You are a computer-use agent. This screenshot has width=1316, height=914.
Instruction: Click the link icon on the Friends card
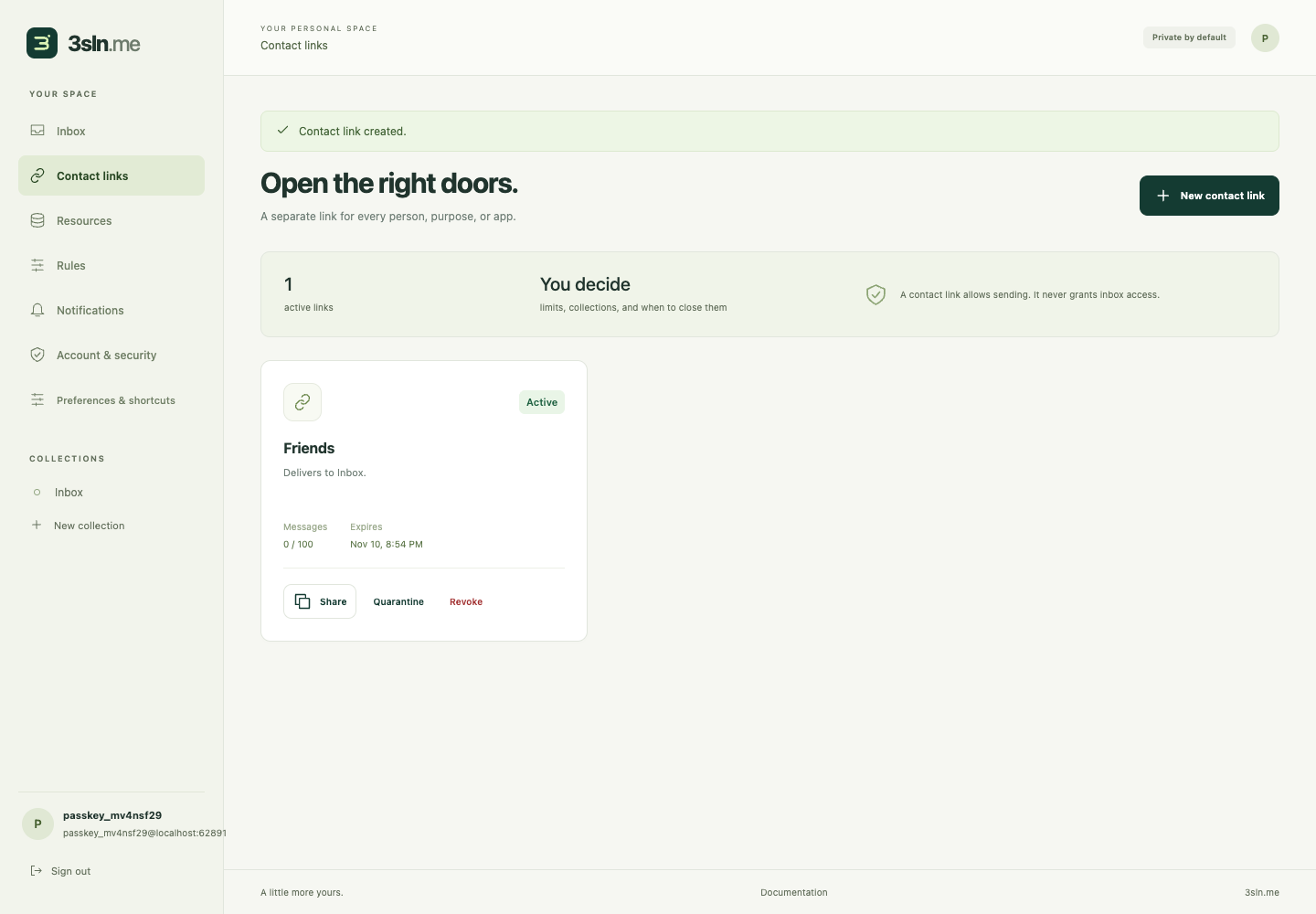302,402
